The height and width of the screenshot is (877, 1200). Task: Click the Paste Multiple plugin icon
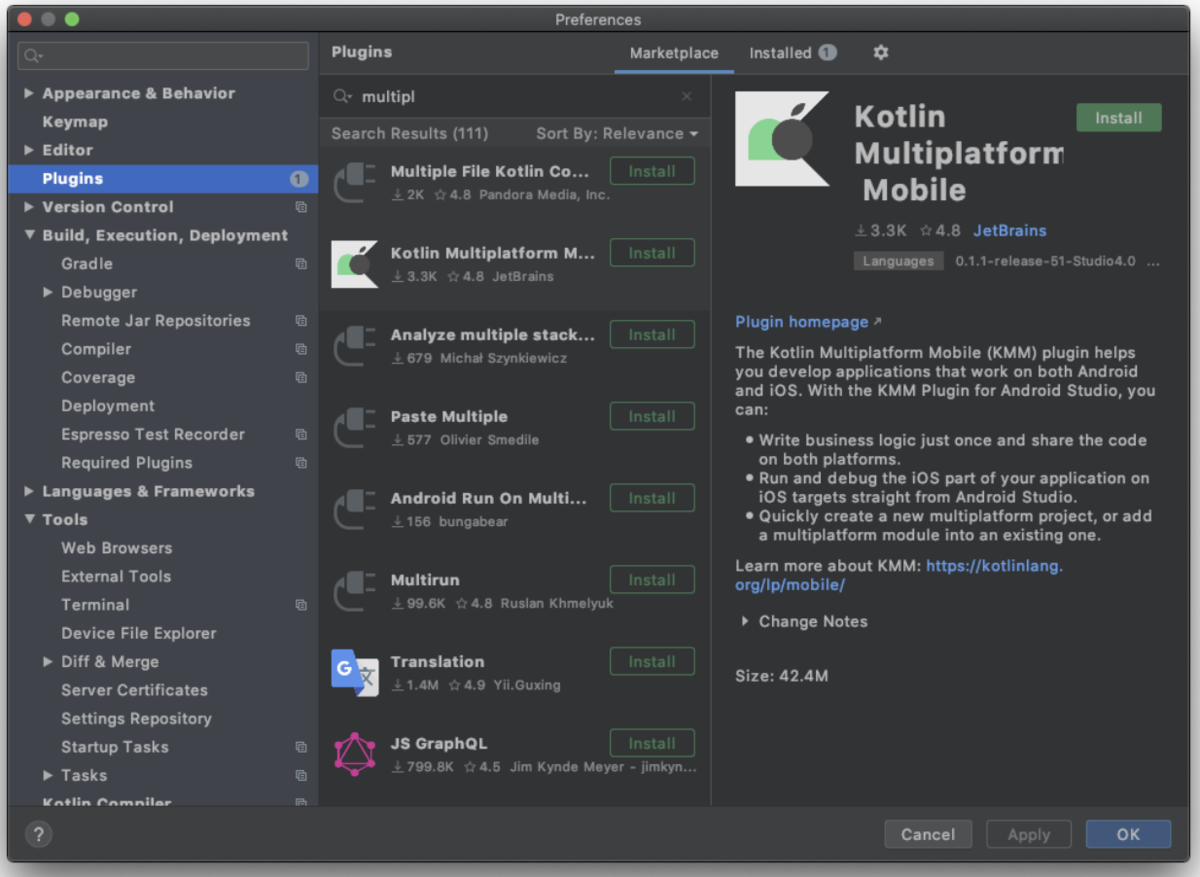[x=354, y=427]
